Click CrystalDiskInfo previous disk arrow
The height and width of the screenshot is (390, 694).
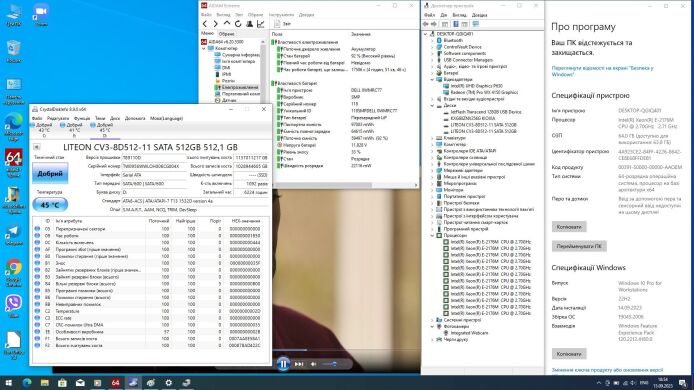[x=36, y=147]
